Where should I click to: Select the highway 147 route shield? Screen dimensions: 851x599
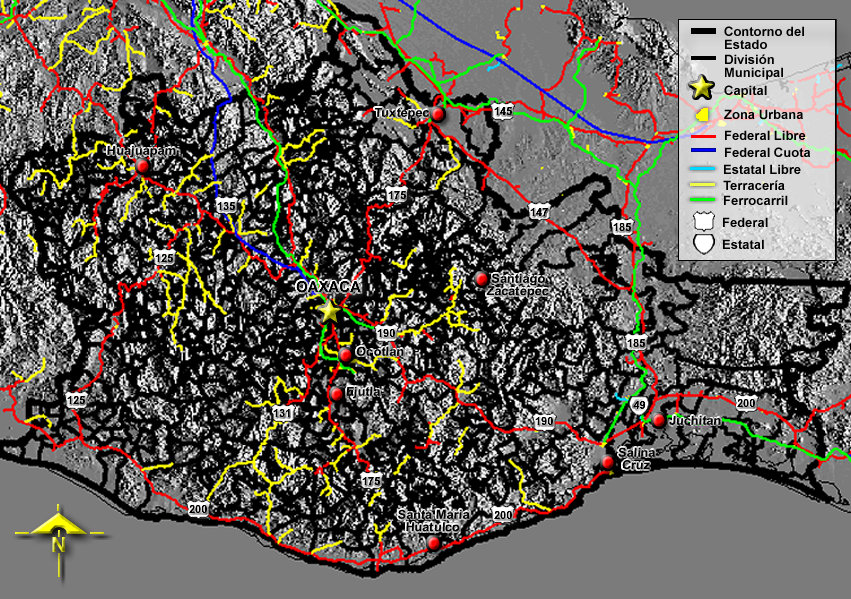coord(540,212)
